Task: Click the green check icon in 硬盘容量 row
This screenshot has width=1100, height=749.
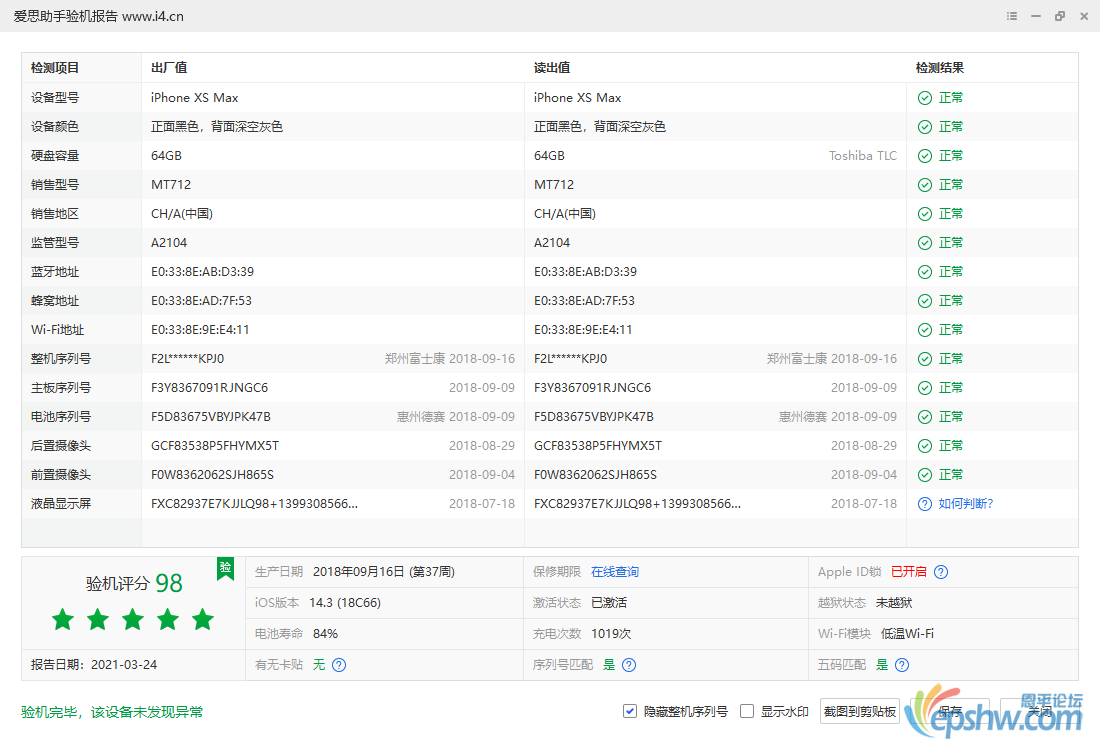Action: 925,156
